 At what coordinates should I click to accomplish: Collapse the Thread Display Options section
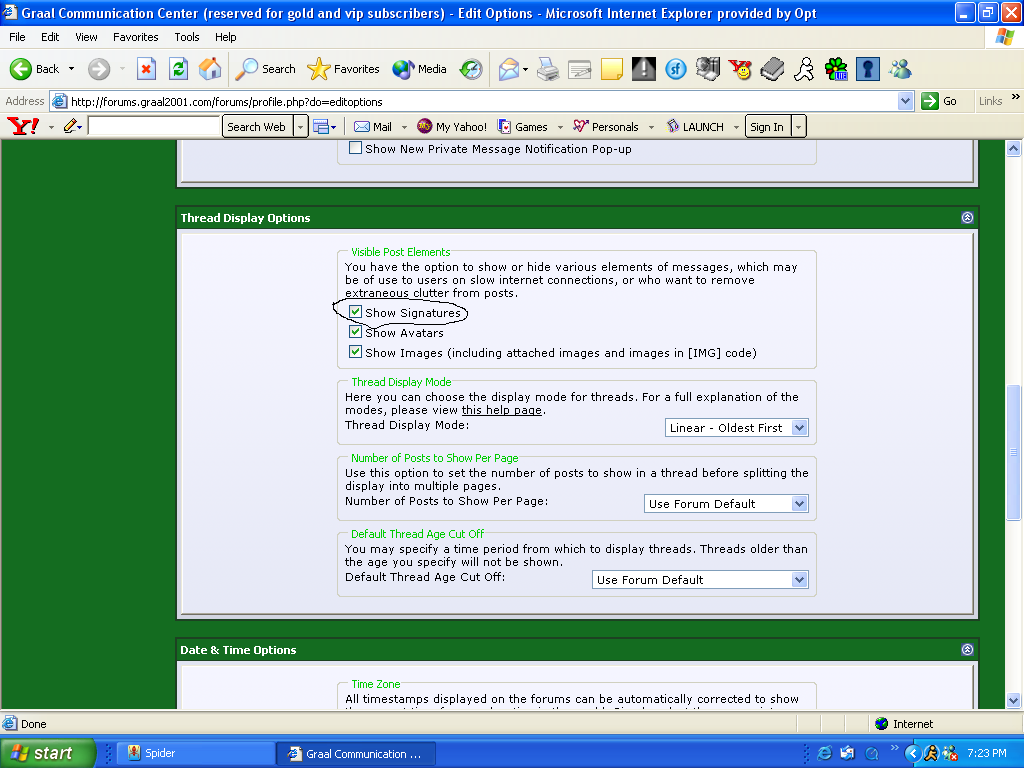[x=967, y=218]
